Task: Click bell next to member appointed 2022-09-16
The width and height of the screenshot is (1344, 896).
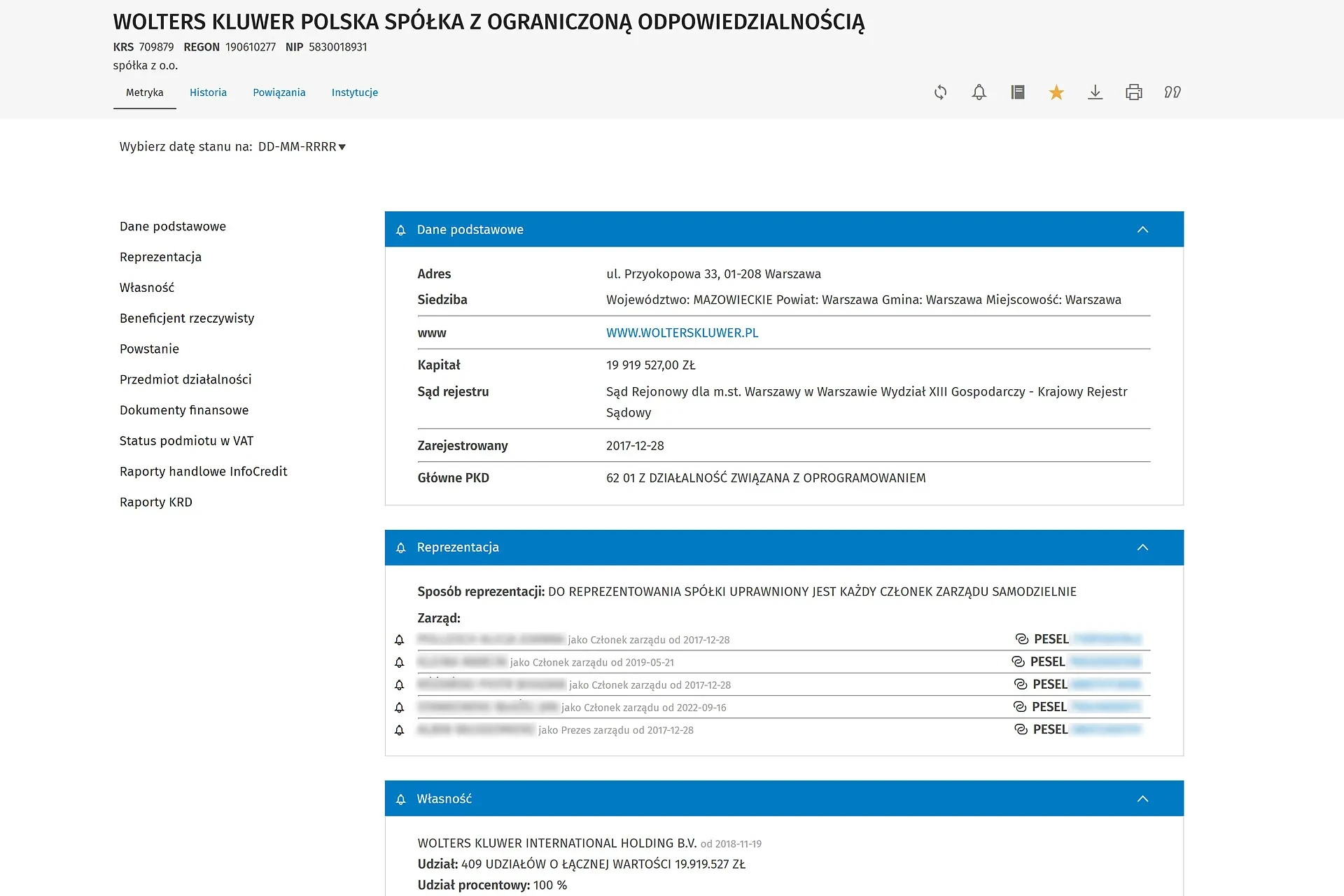Action: click(400, 708)
